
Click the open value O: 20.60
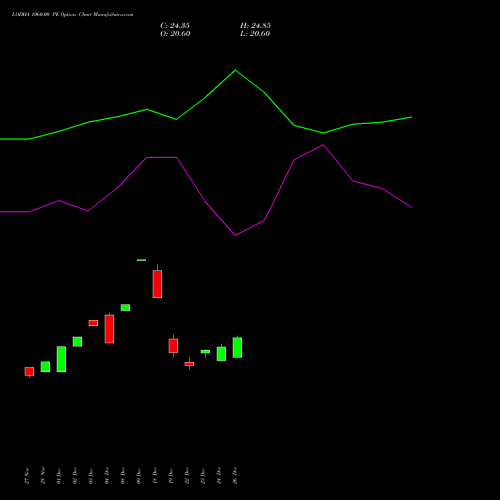coord(175,34)
